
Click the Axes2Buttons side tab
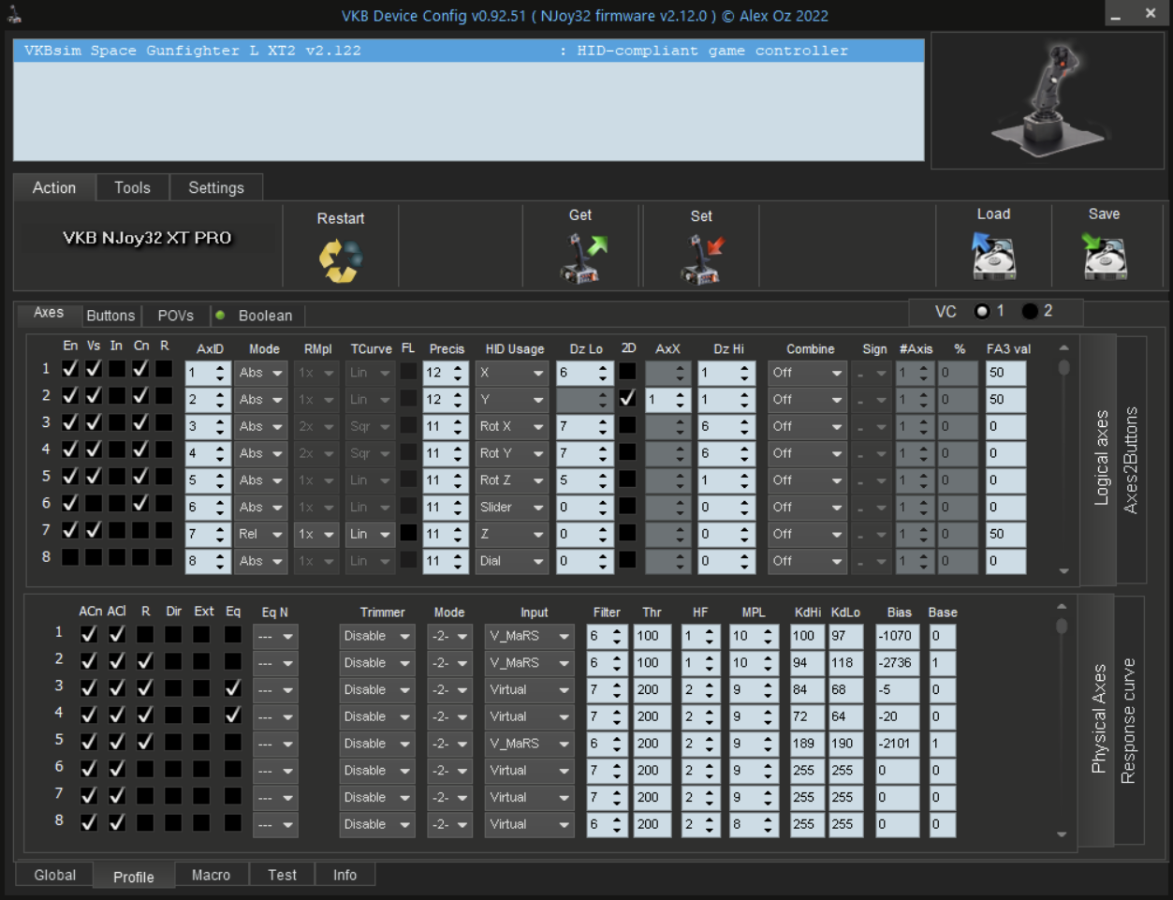(1131, 459)
